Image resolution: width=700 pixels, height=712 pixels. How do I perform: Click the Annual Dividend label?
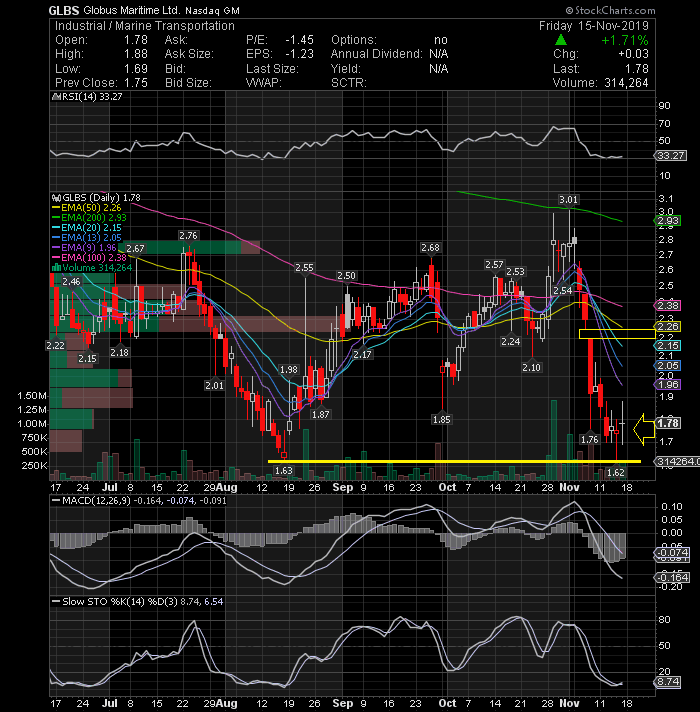click(x=377, y=54)
